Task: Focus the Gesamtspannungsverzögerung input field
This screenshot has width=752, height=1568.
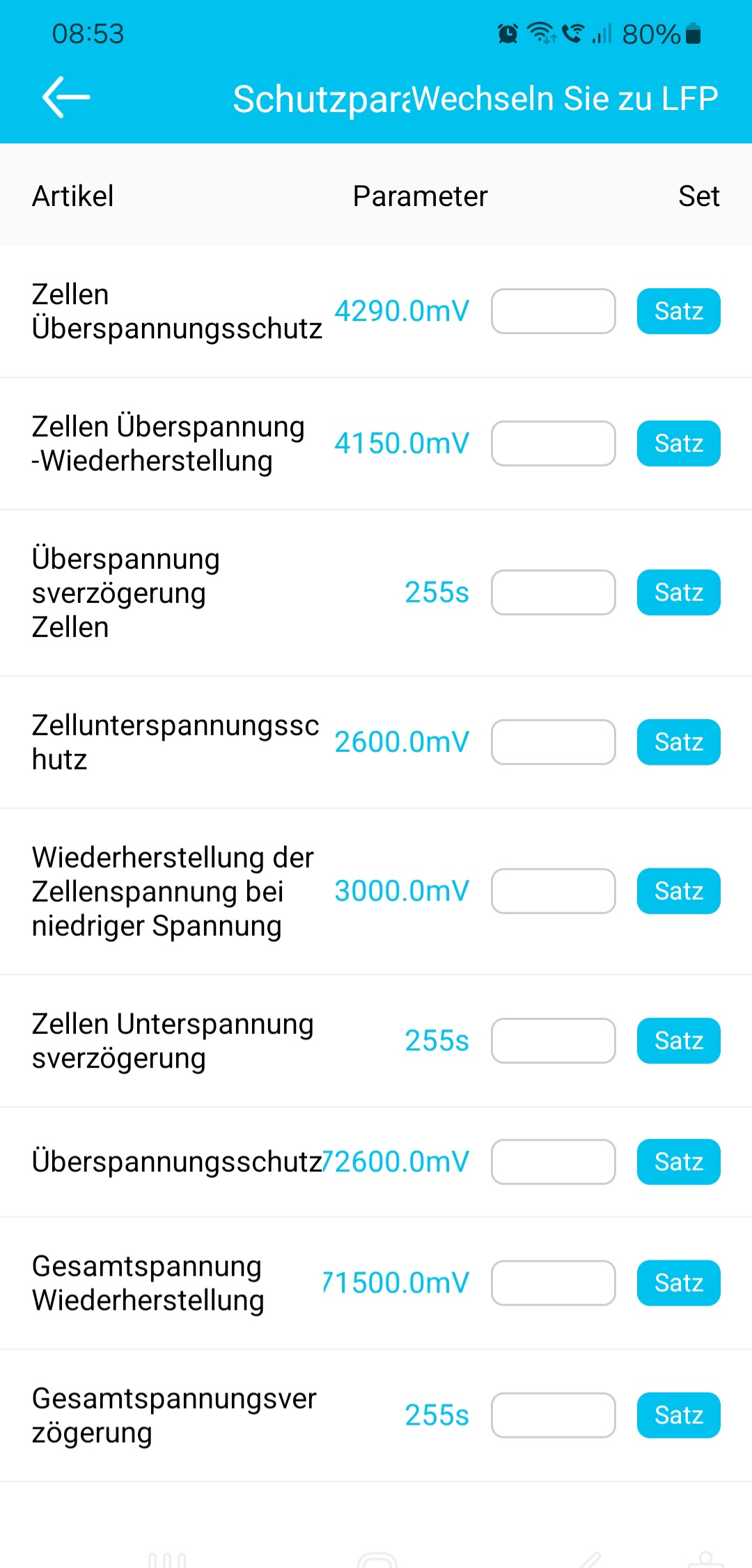Action: pos(553,1416)
